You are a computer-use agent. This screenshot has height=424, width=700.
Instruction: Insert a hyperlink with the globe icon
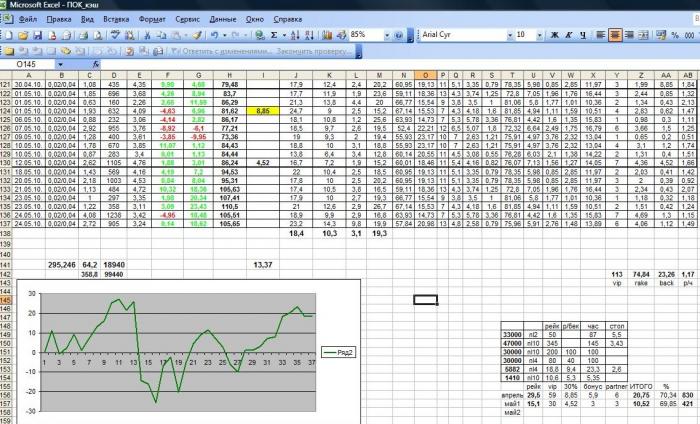pos(259,35)
